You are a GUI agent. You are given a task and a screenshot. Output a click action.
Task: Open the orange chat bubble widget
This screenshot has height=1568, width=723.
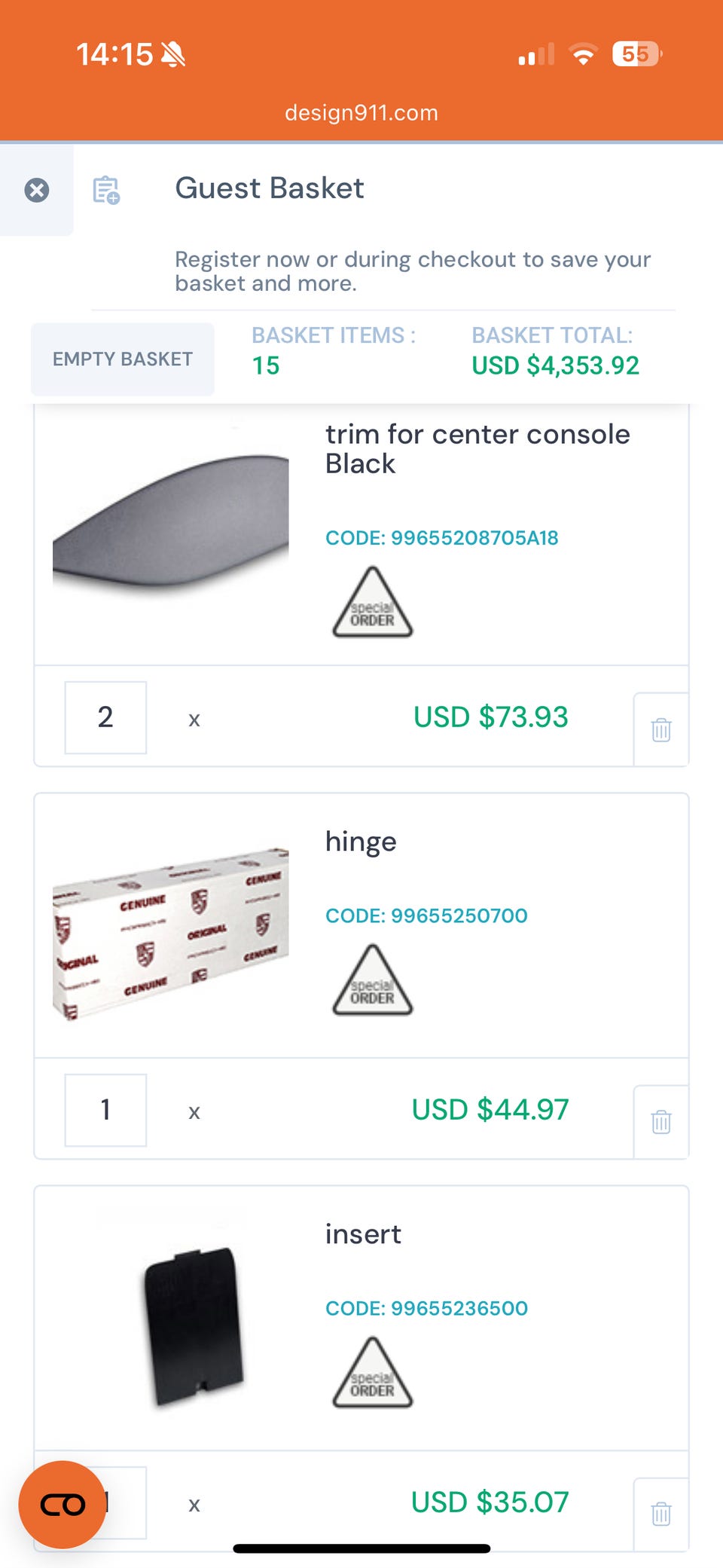coord(63,1504)
